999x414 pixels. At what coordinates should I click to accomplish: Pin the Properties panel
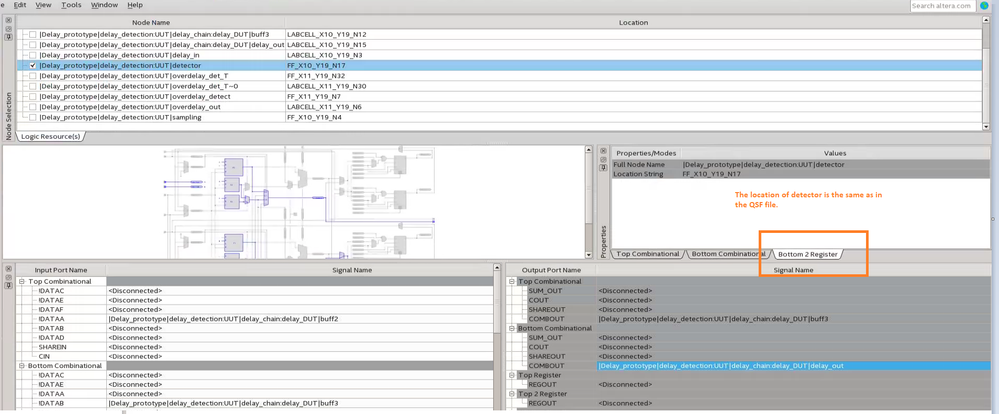pyautogui.click(x=603, y=167)
